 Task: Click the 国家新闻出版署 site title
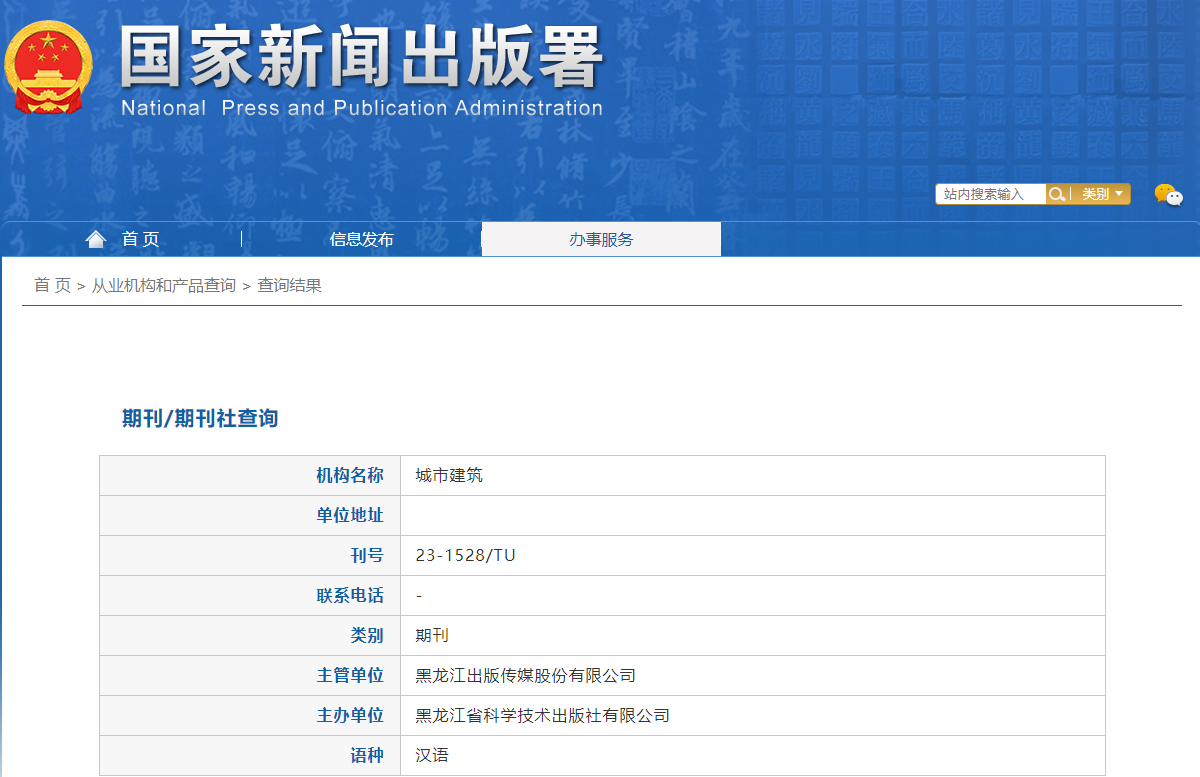click(361, 57)
